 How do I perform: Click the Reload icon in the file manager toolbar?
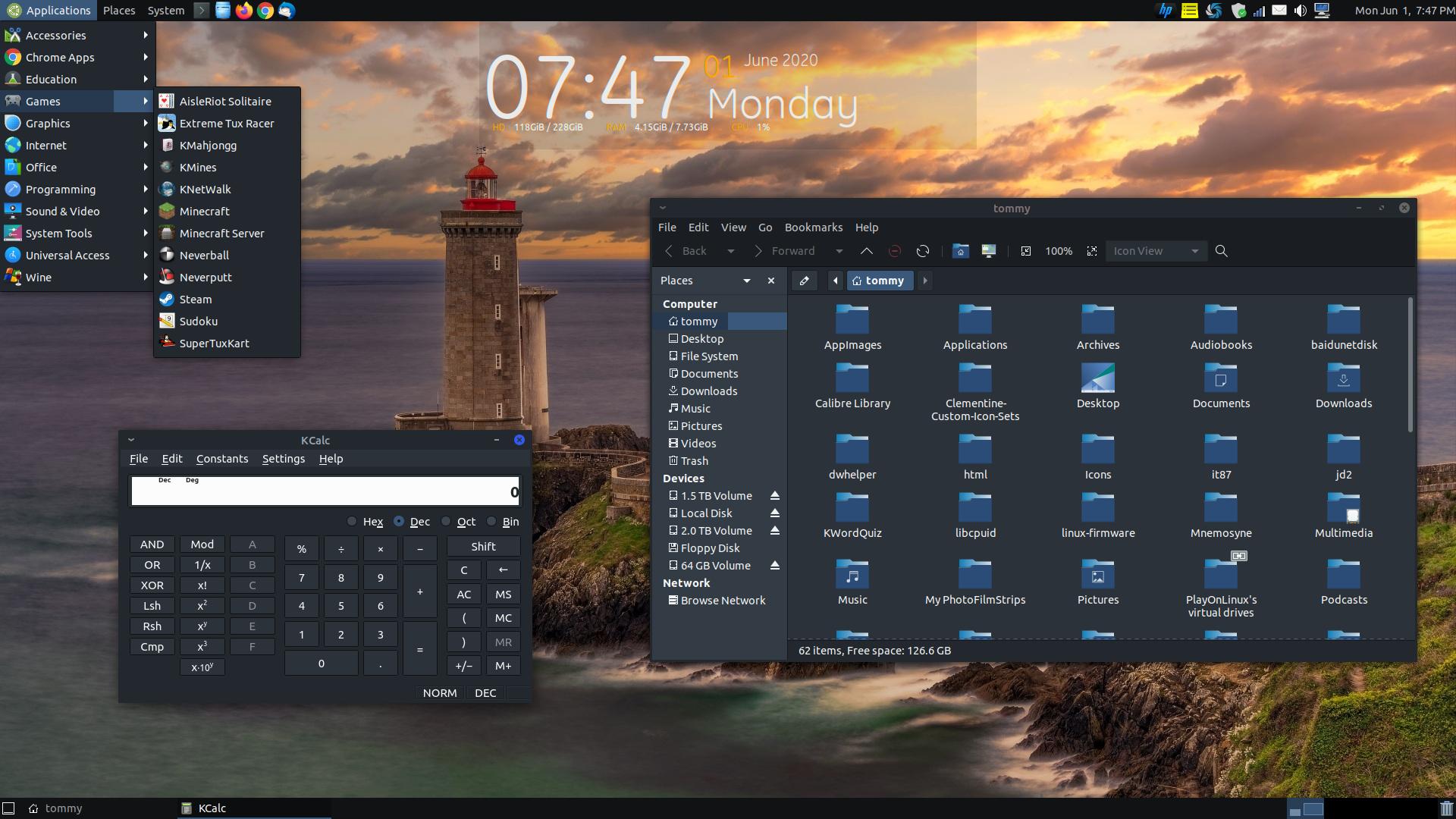point(924,250)
